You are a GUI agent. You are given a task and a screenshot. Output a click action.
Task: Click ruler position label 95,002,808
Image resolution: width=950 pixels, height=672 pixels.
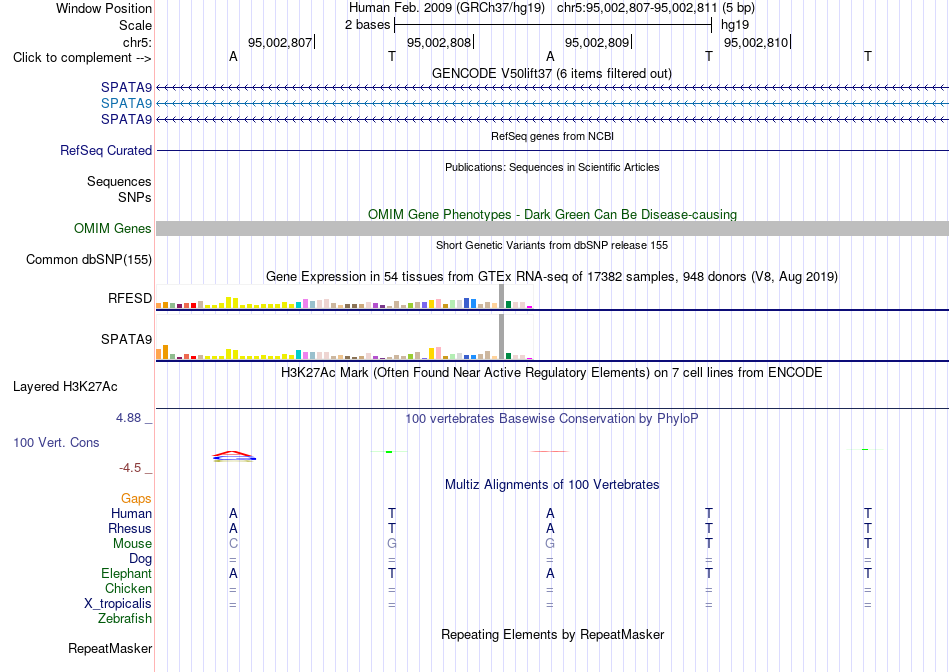pyautogui.click(x=439, y=42)
